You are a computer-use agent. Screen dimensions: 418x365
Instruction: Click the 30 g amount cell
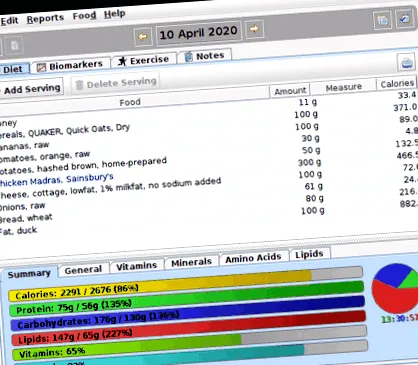[x=310, y=138]
